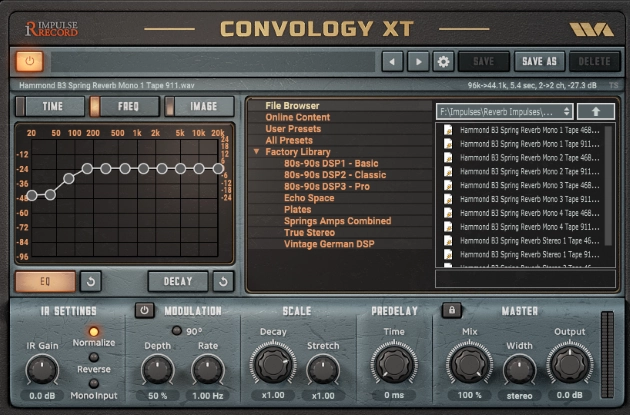Select Vintage German DSP library

pyautogui.click(x=329, y=244)
